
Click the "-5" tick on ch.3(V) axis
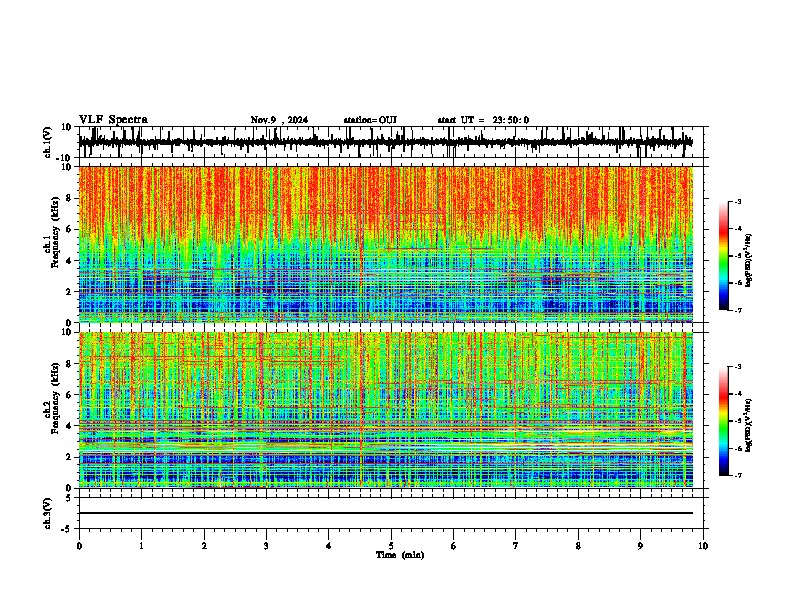67,529
